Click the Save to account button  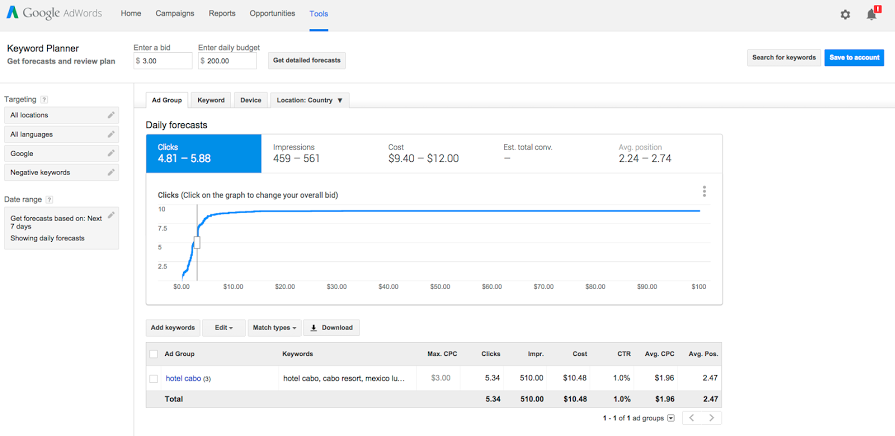coord(854,58)
